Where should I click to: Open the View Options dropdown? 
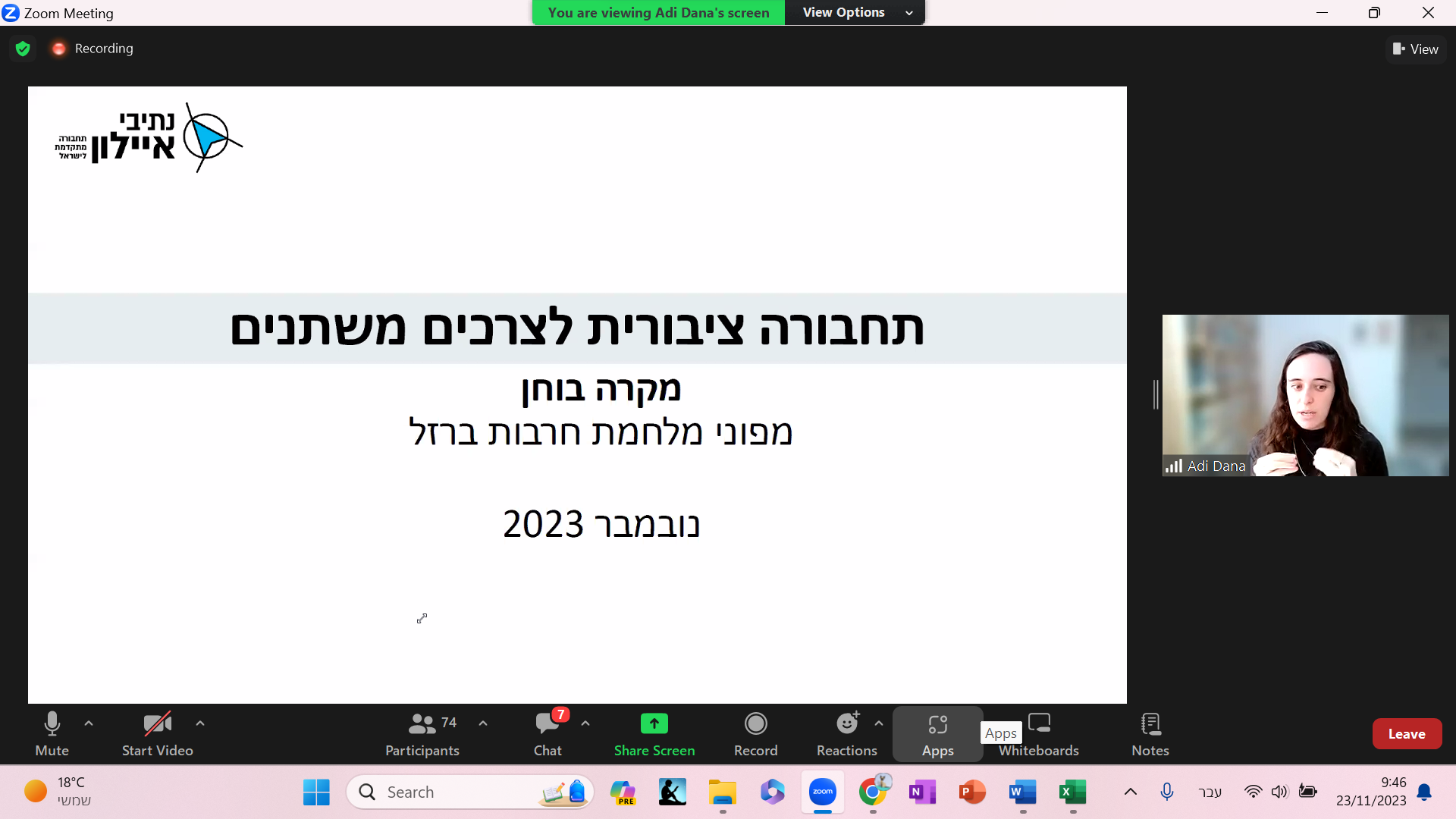click(x=855, y=12)
